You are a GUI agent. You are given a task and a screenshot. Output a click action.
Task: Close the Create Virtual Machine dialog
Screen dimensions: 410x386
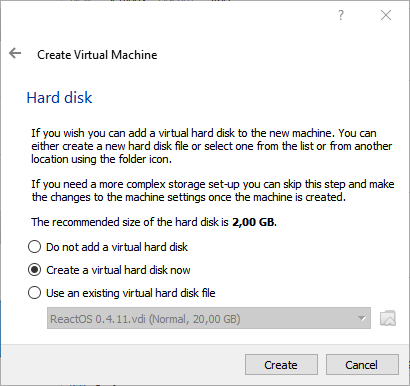(x=386, y=15)
